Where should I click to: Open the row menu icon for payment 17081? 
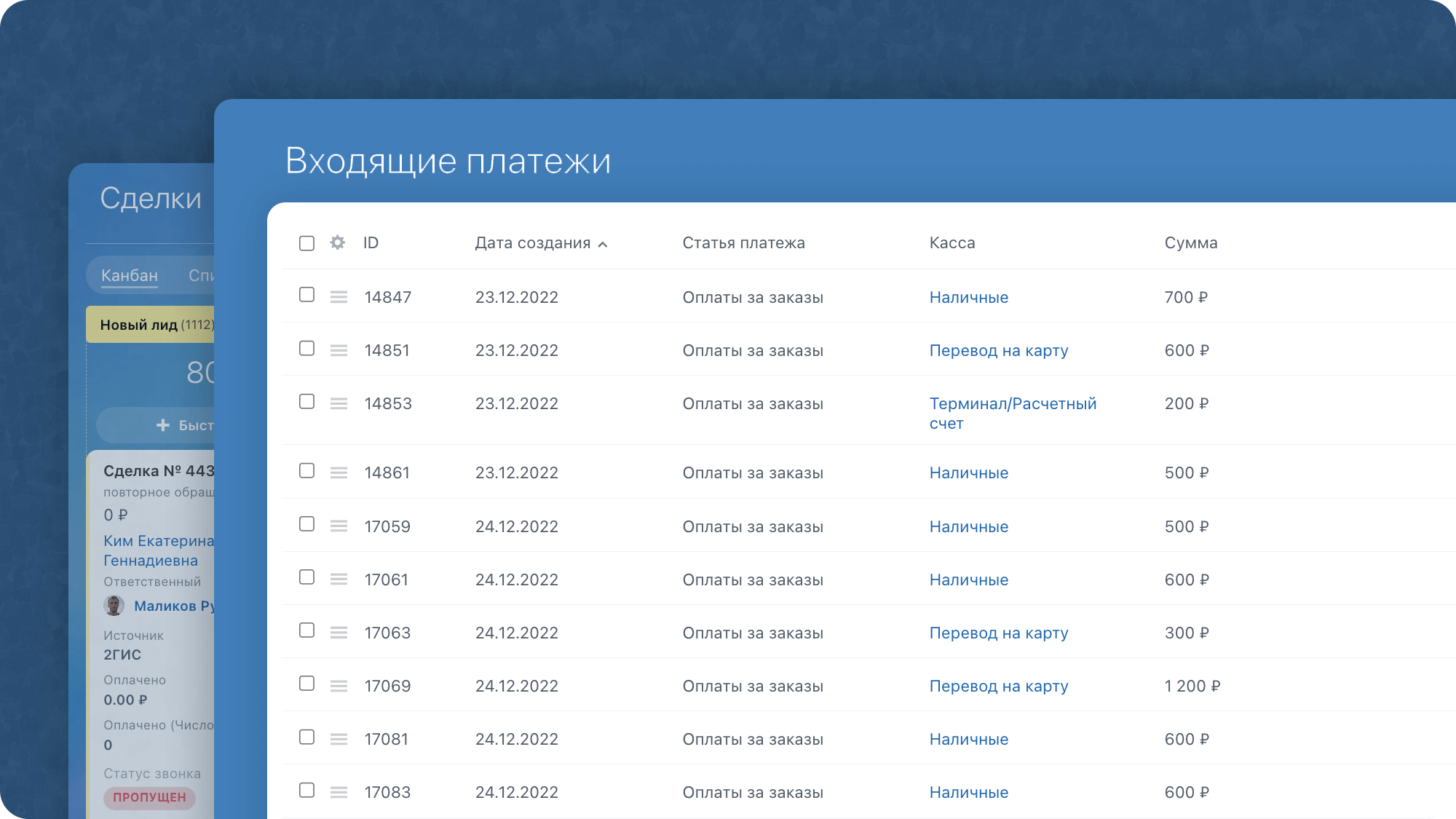tap(339, 738)
